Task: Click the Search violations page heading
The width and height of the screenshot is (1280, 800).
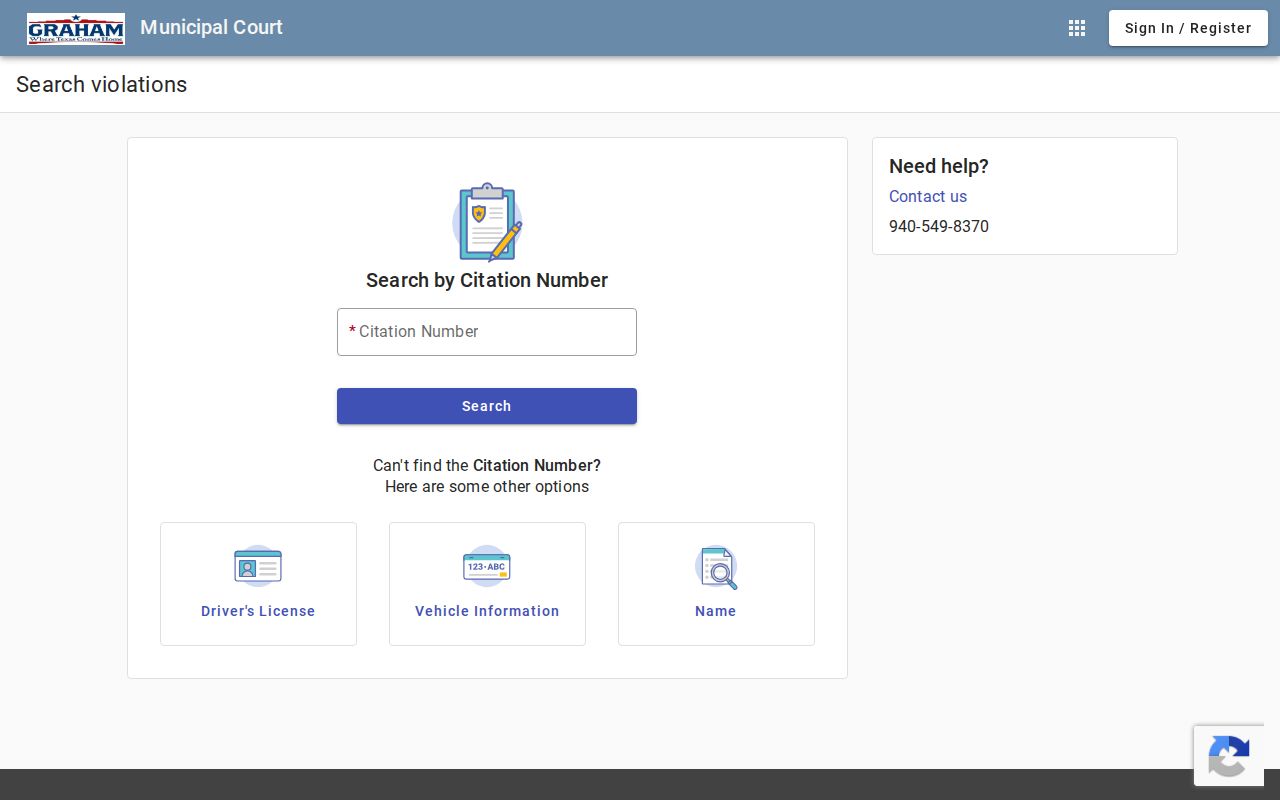Action: (x=101, y=84)
